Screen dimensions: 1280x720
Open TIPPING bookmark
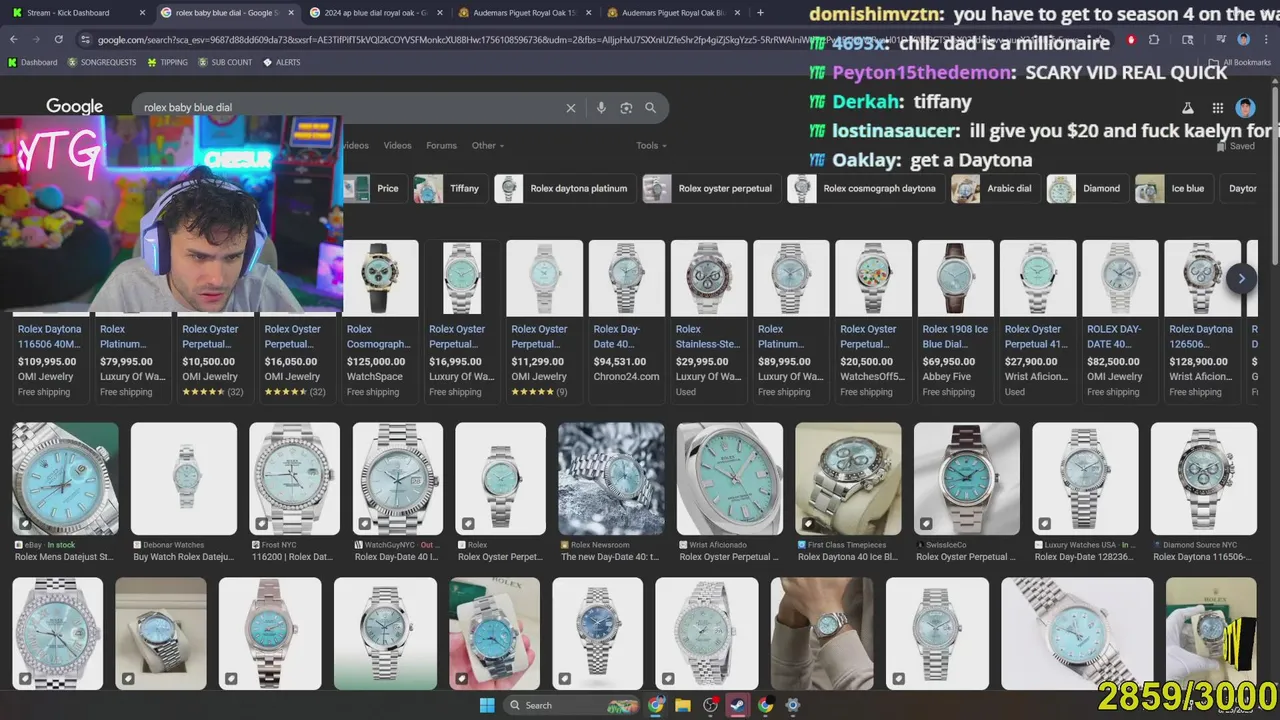167,62
